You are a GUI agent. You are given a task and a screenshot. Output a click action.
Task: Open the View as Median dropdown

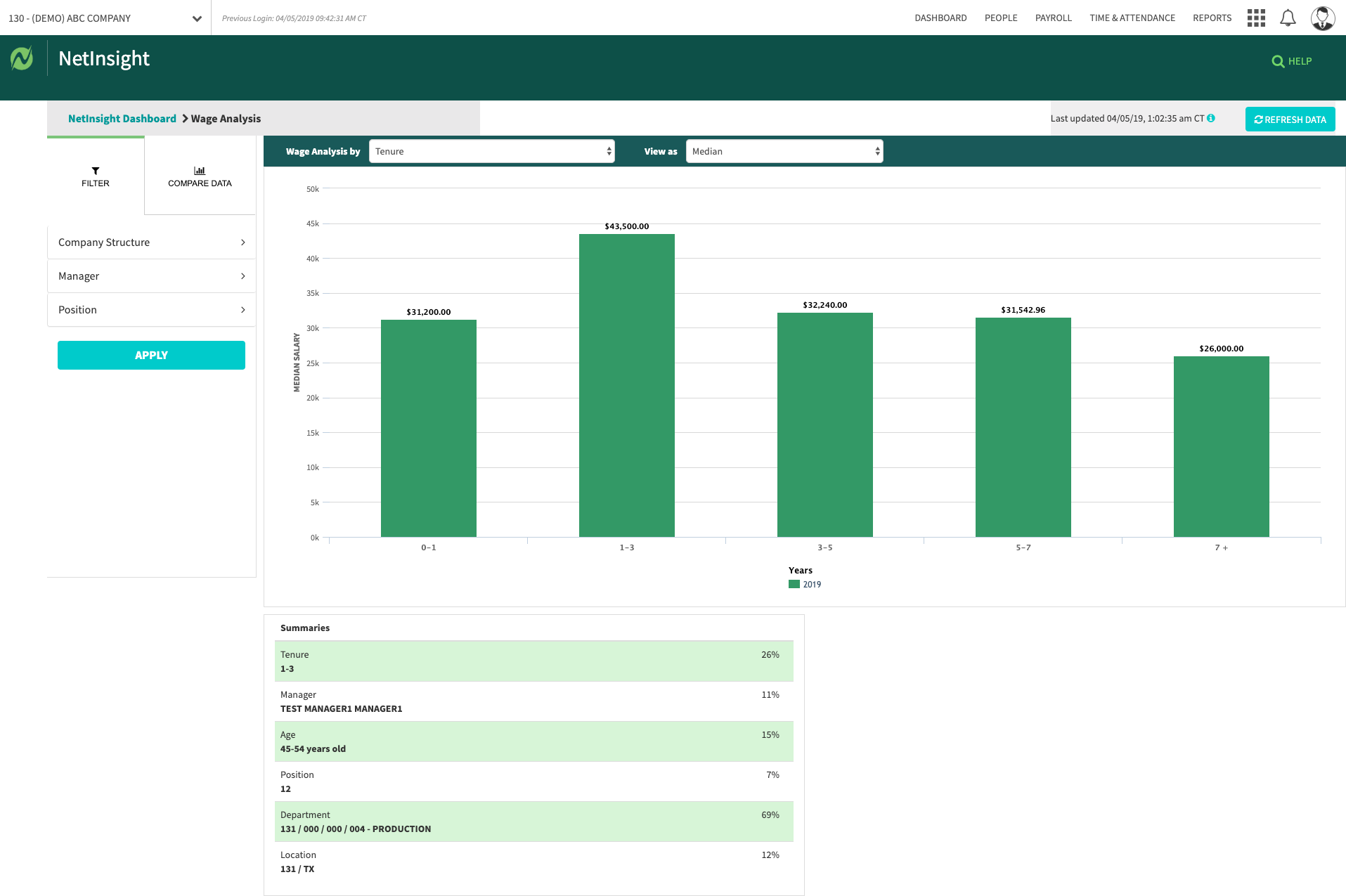click(784, 151)
